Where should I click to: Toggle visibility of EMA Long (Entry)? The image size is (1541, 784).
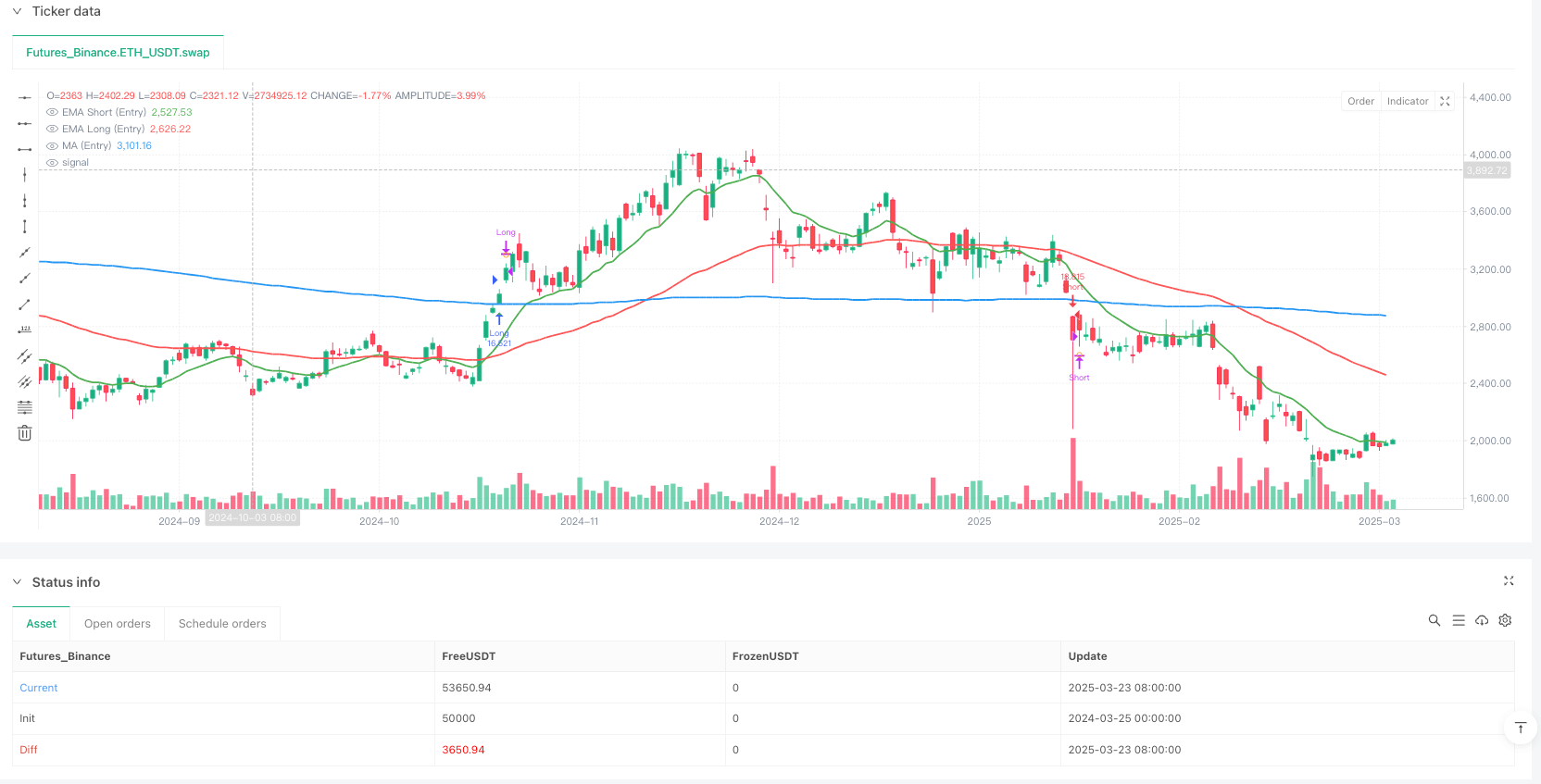(x=52, y=130)
